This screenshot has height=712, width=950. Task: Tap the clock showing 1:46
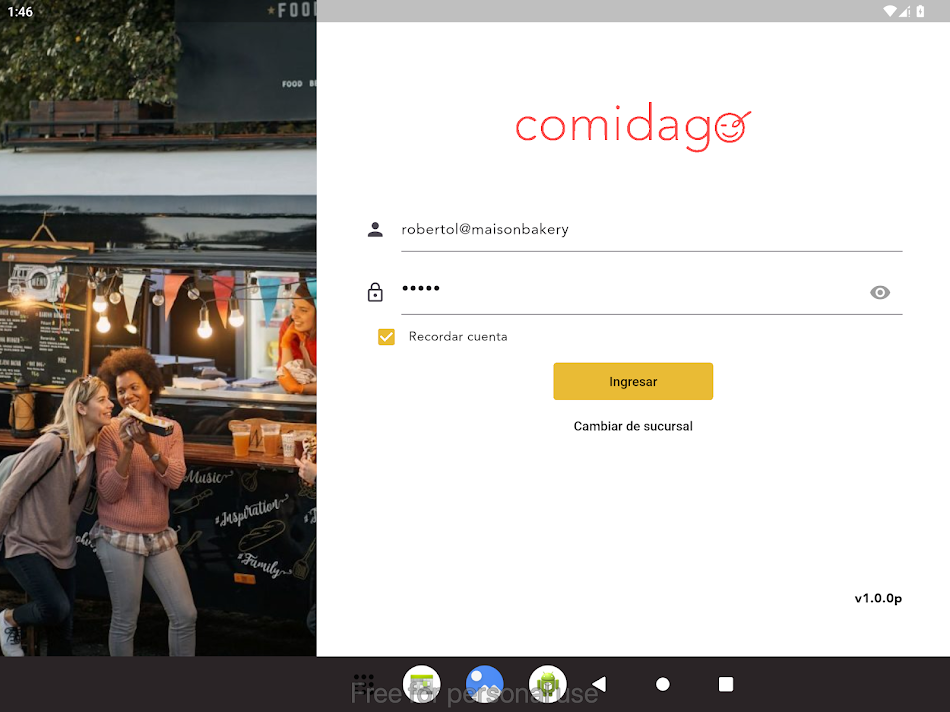pos(21,11)
